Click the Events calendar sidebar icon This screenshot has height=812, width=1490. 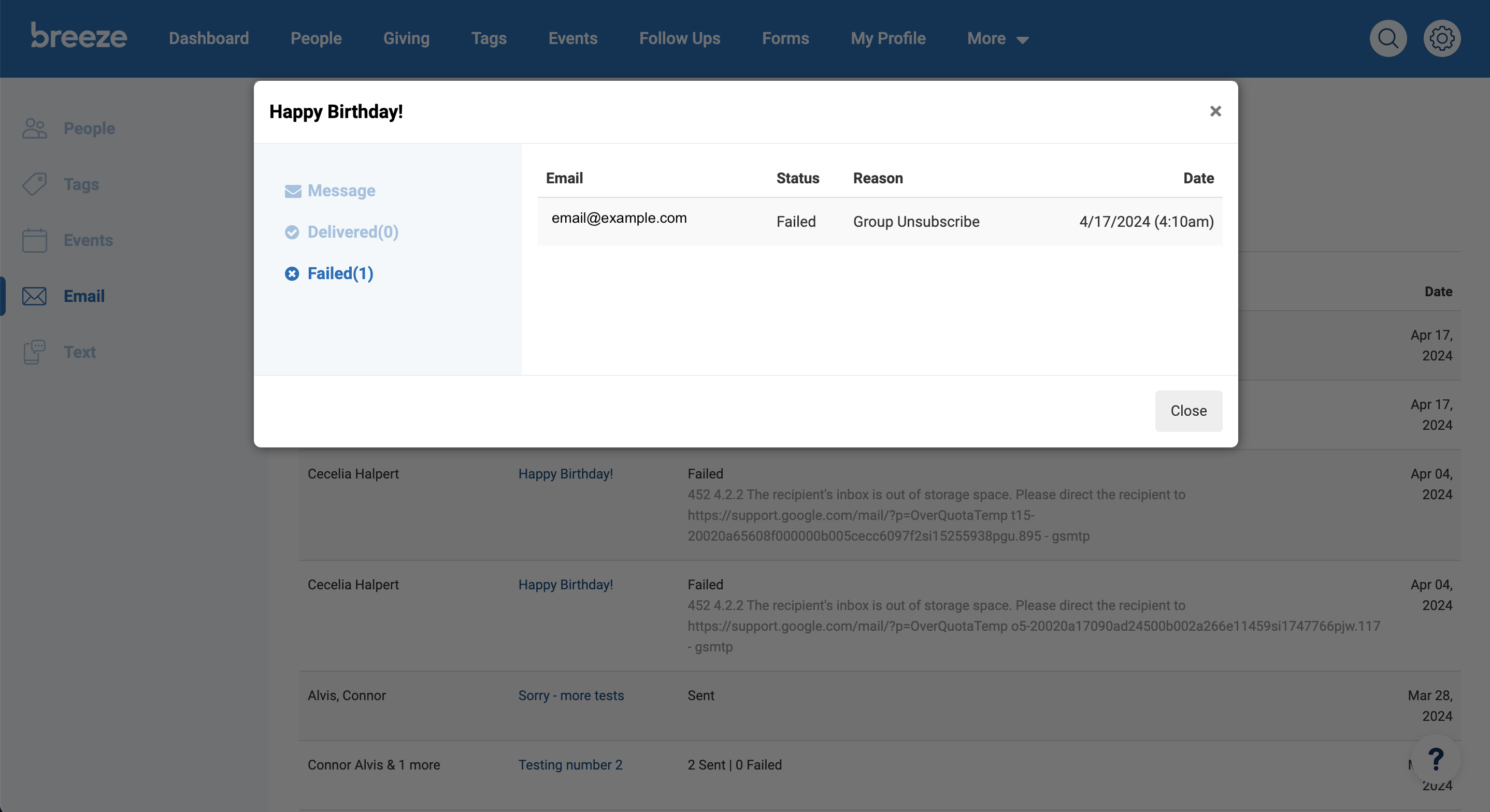(x=35, y=240)
